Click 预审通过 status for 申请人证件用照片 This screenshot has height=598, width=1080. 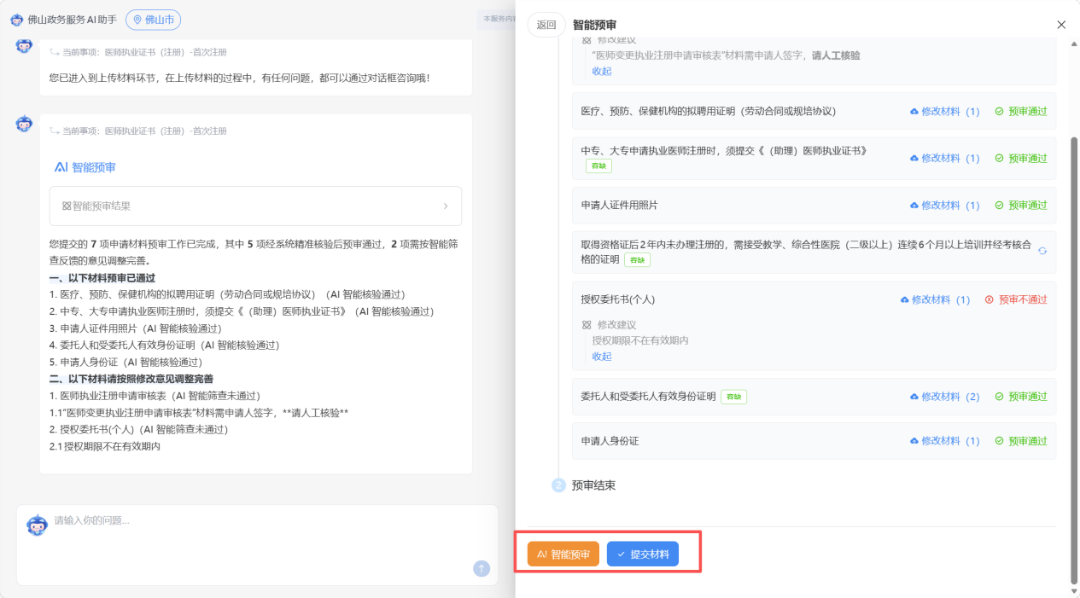pyautogui.click(x=1021, y=205)
